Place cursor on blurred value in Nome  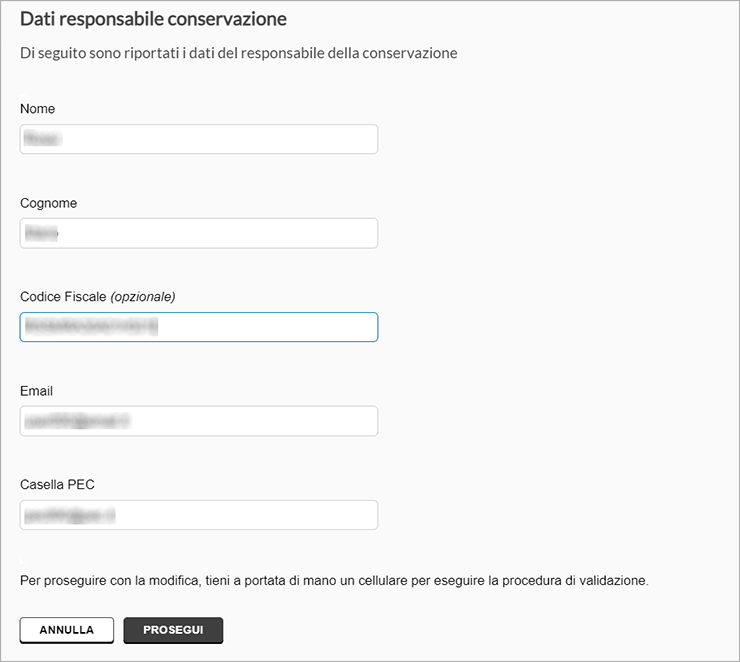pyautogui.click(x=42, y=139)
